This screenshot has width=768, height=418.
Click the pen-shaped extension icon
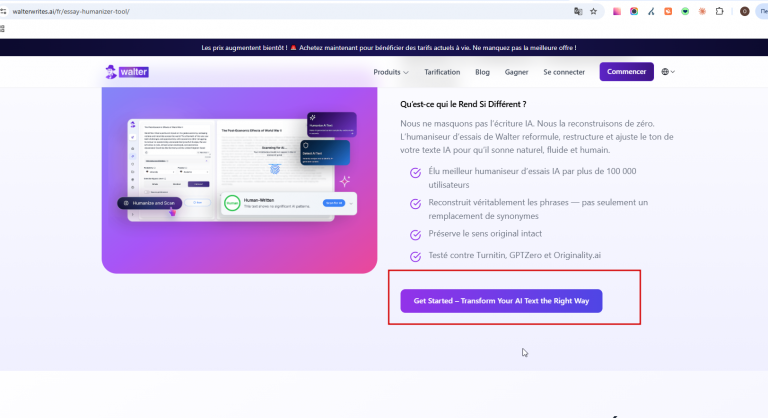[651, 11]
